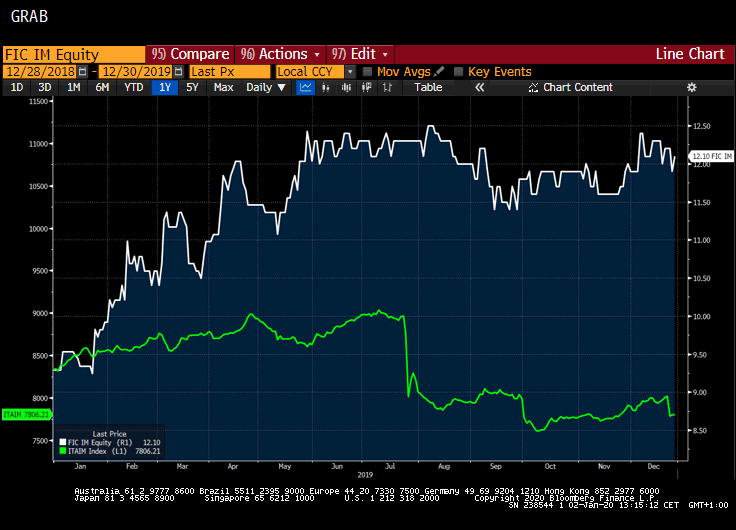Expand the Daily periodicity dropdown
736x530 pixels.
pos(266,87)
